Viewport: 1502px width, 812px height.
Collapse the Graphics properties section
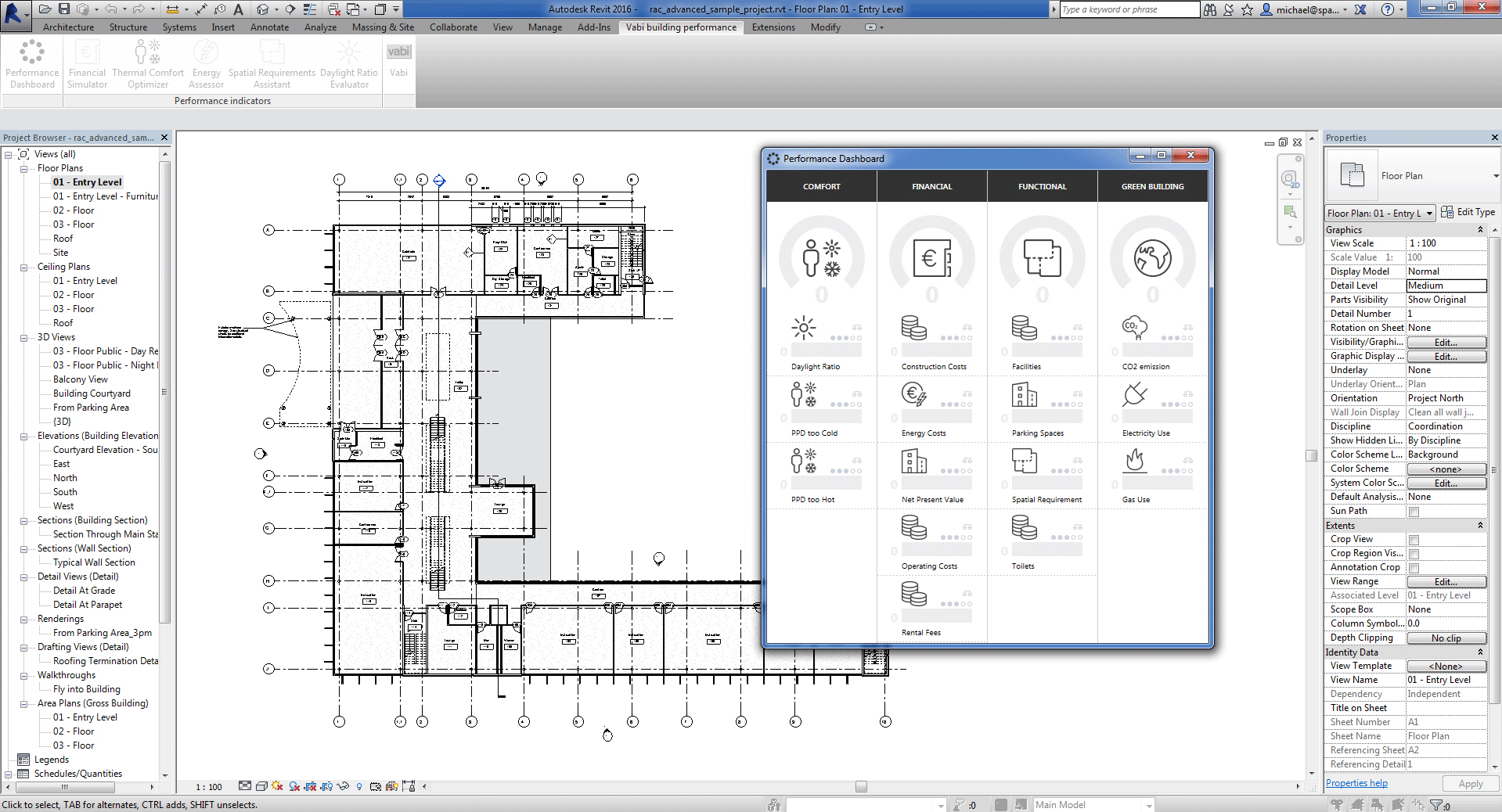click(1480, 230)
